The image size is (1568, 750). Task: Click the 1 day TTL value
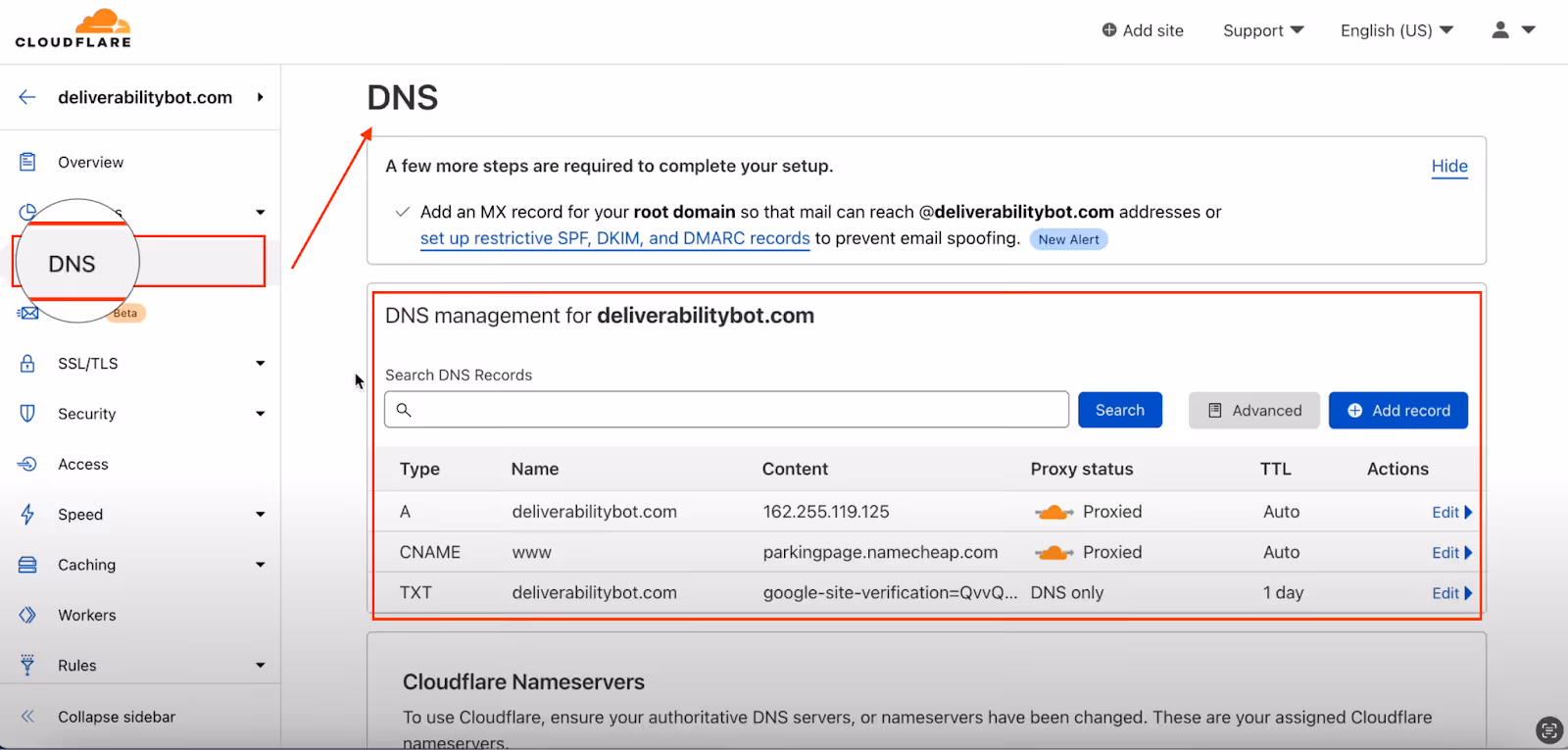[x=1283, y=592]
